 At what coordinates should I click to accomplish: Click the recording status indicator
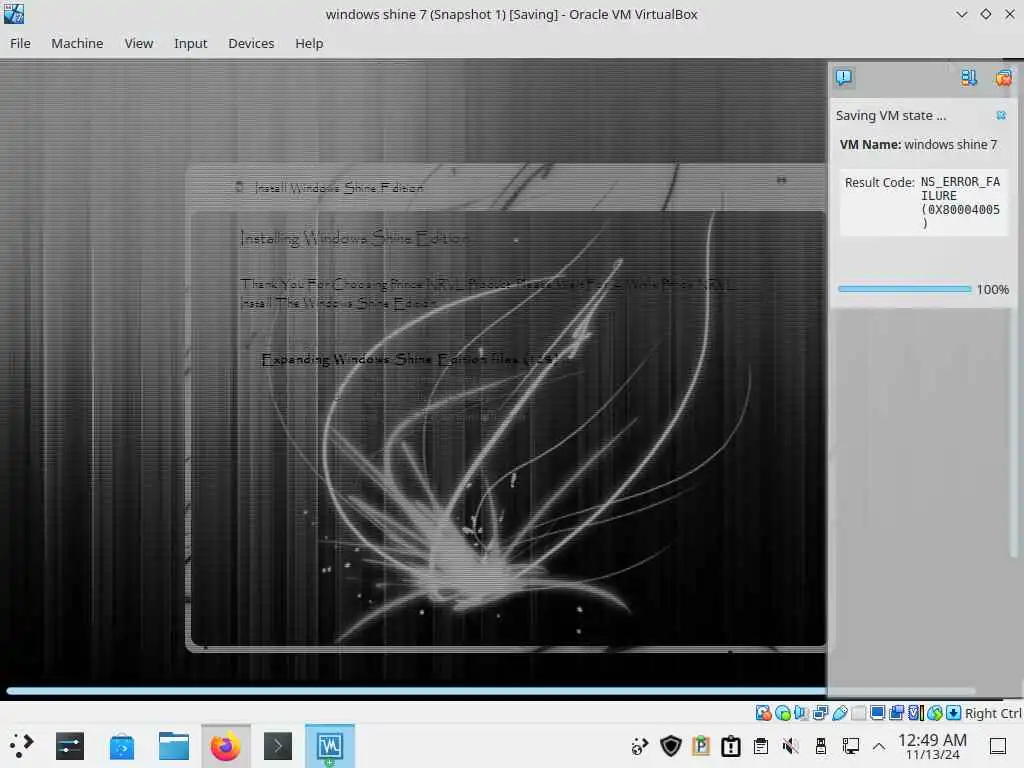897,712
